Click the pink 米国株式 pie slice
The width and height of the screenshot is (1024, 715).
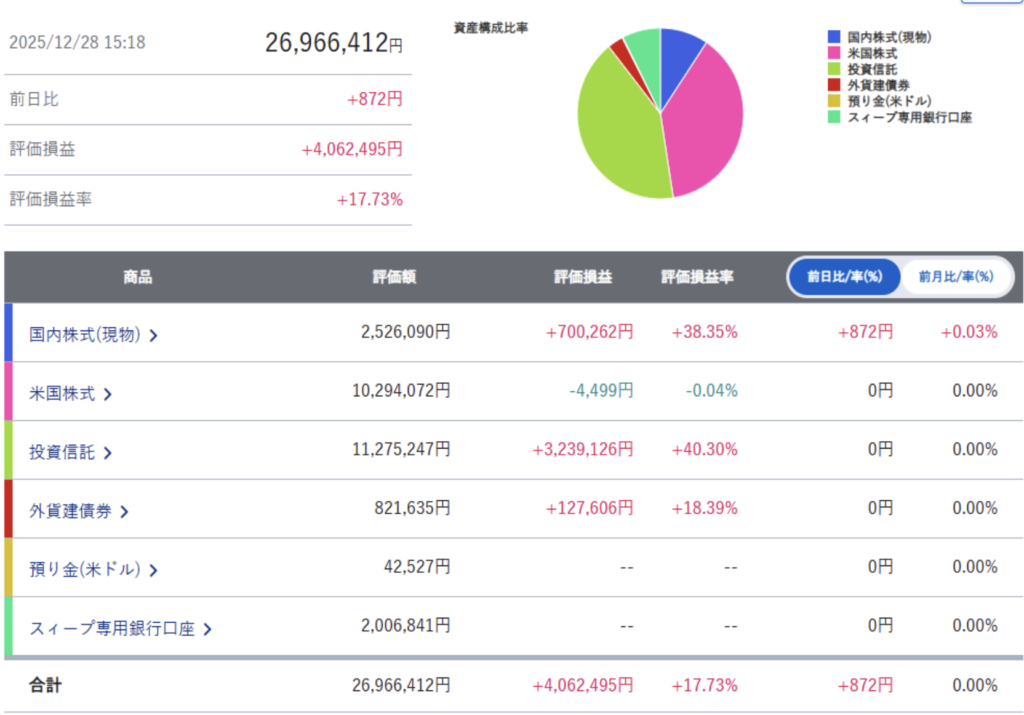click(705, 120)
